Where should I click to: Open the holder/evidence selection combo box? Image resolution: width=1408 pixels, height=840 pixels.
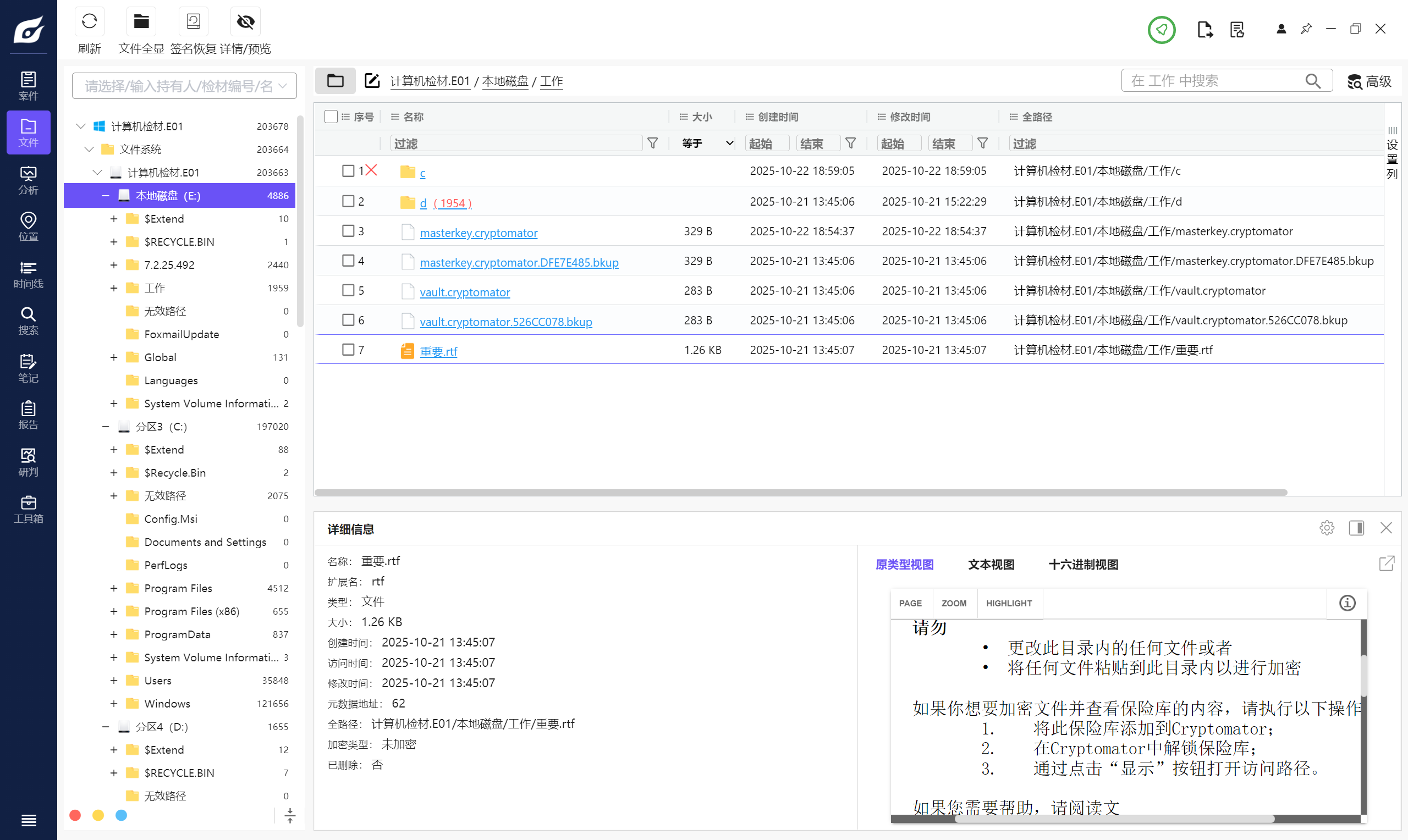pos(184,86)
